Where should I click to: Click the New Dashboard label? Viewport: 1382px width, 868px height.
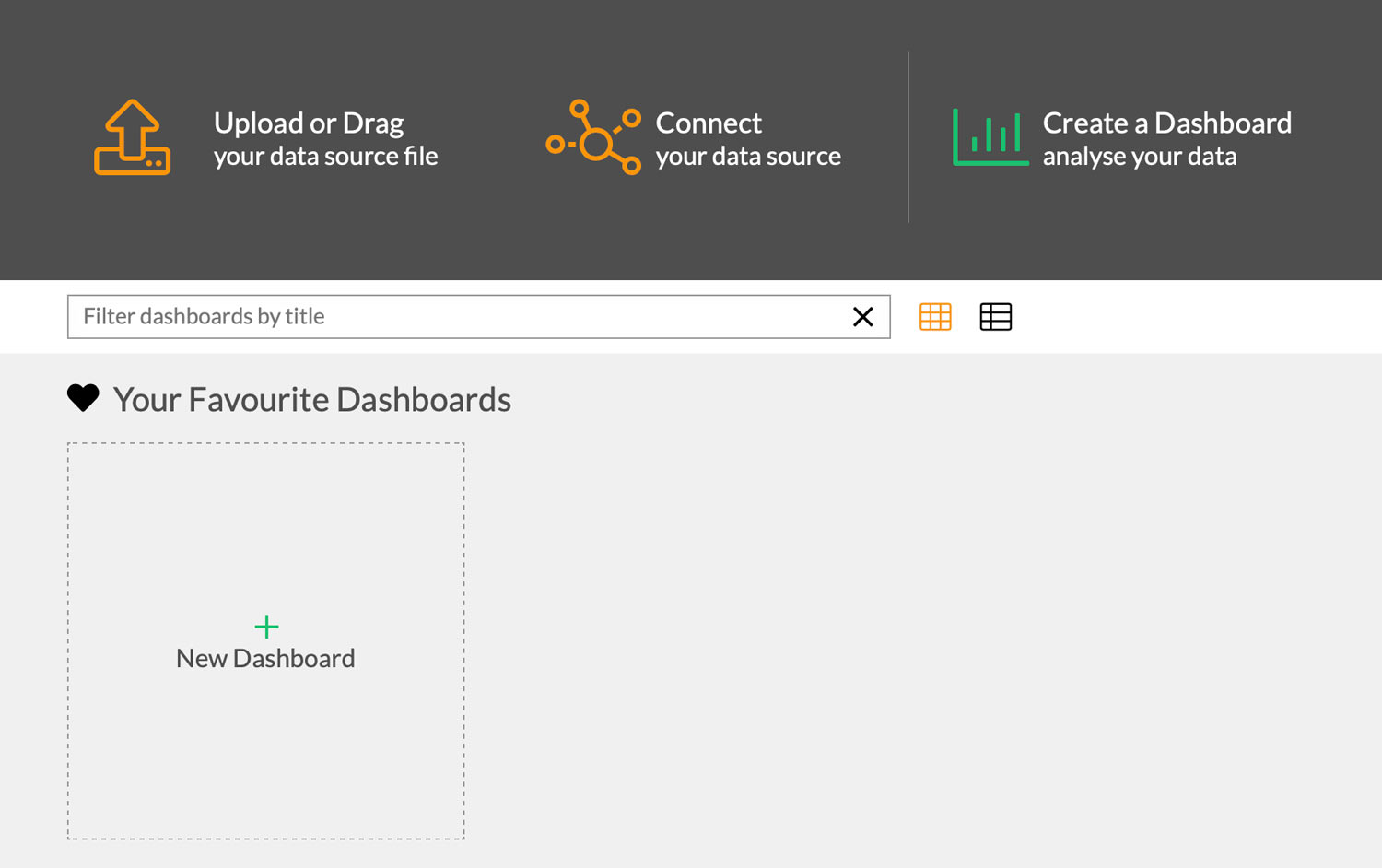(x=265, y=659)
